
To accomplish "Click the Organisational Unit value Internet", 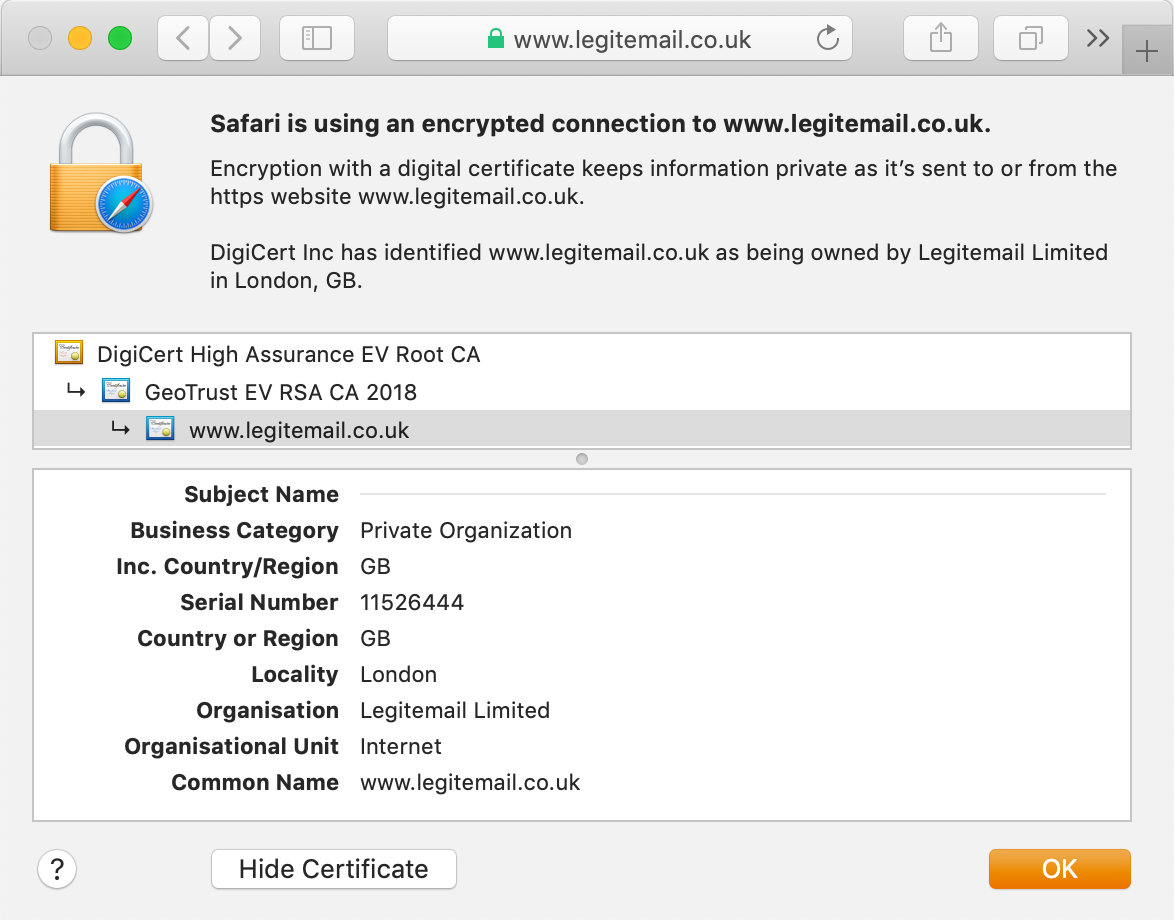I will point(401,746).
